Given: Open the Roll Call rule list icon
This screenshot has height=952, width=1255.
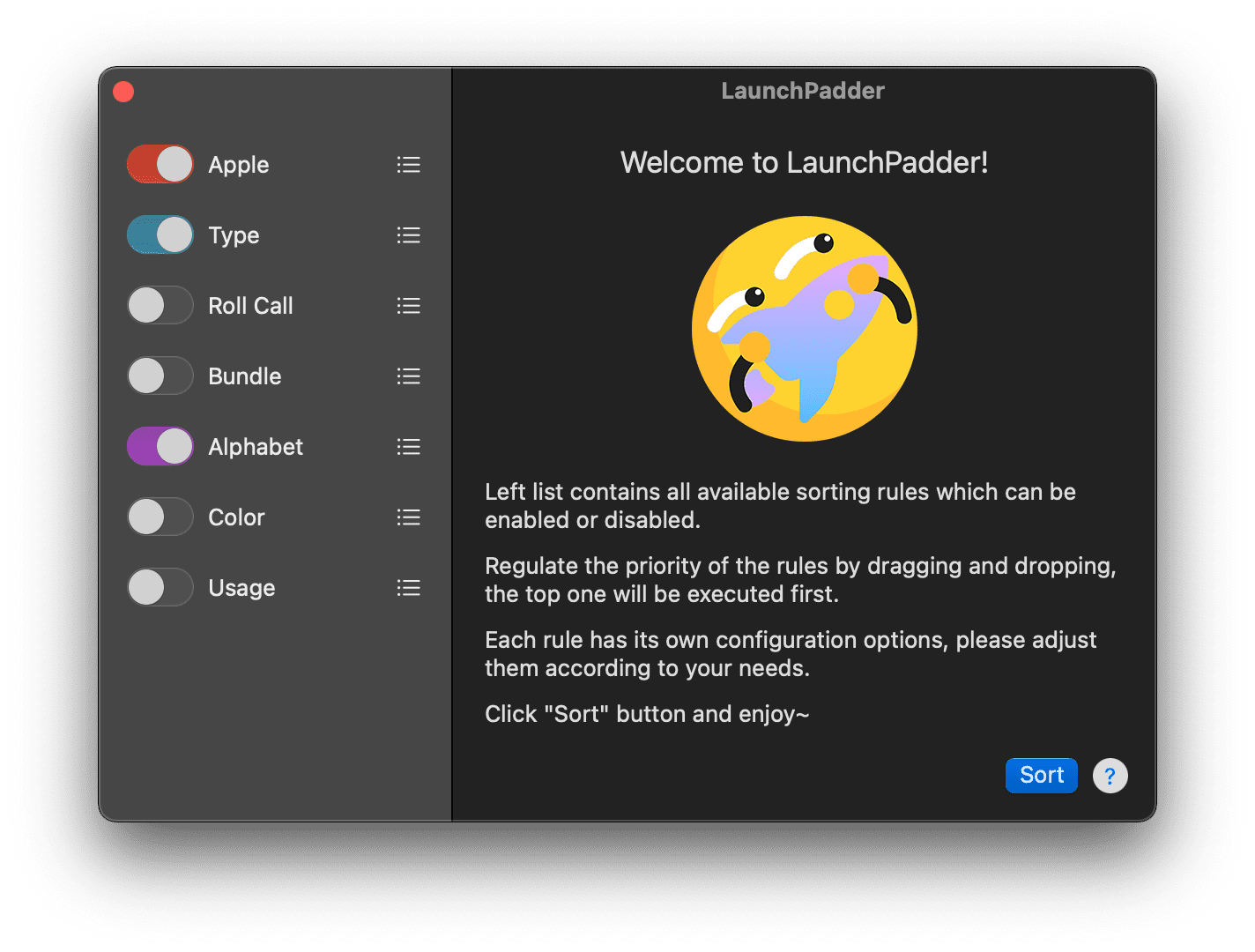Looking at the screenshot, I should [x=408, y=306].
